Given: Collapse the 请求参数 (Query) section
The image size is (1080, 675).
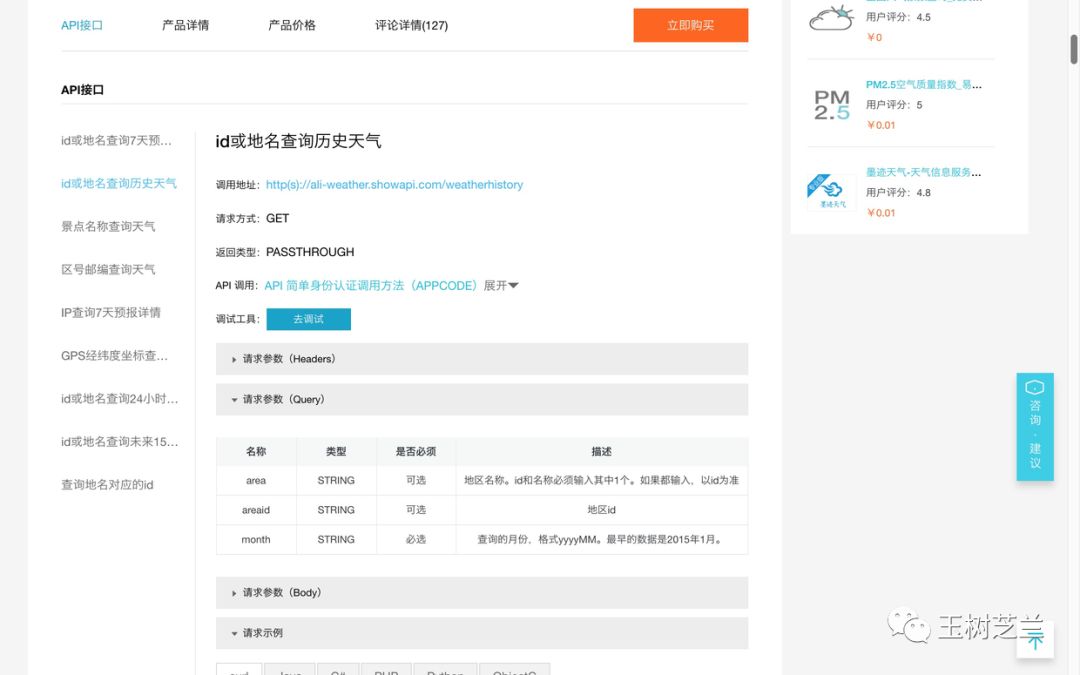Looking at the screenshot, I should (x=481, y=399).
